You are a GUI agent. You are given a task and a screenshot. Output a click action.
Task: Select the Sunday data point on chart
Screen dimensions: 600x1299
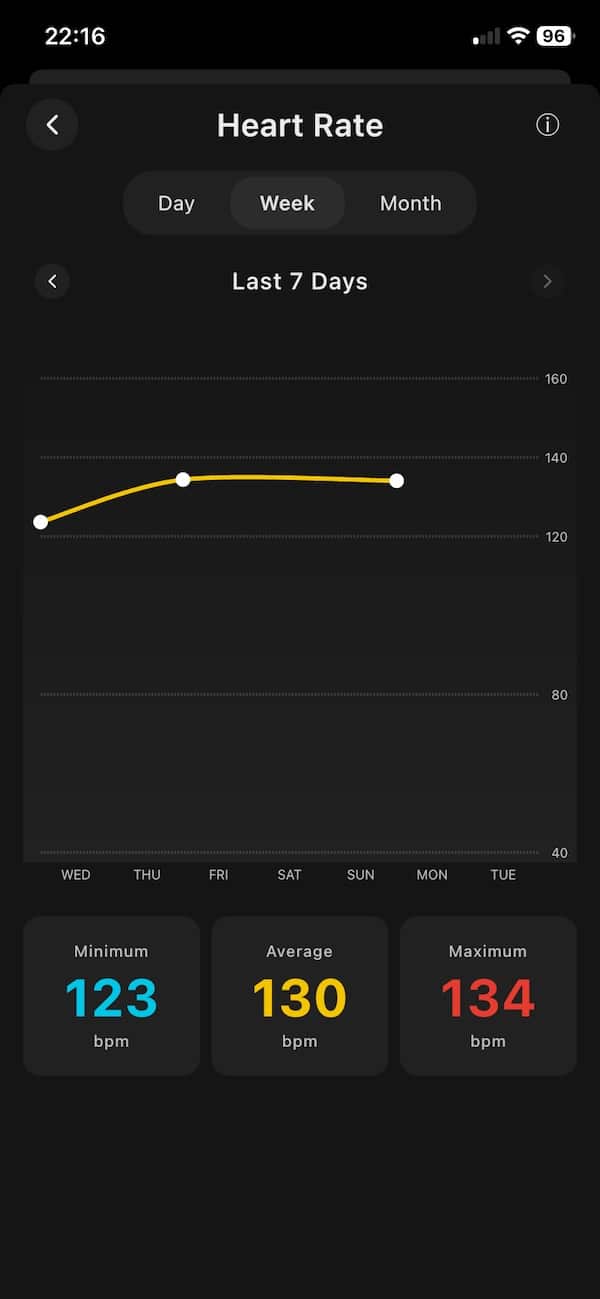click(x=397, y=481)
